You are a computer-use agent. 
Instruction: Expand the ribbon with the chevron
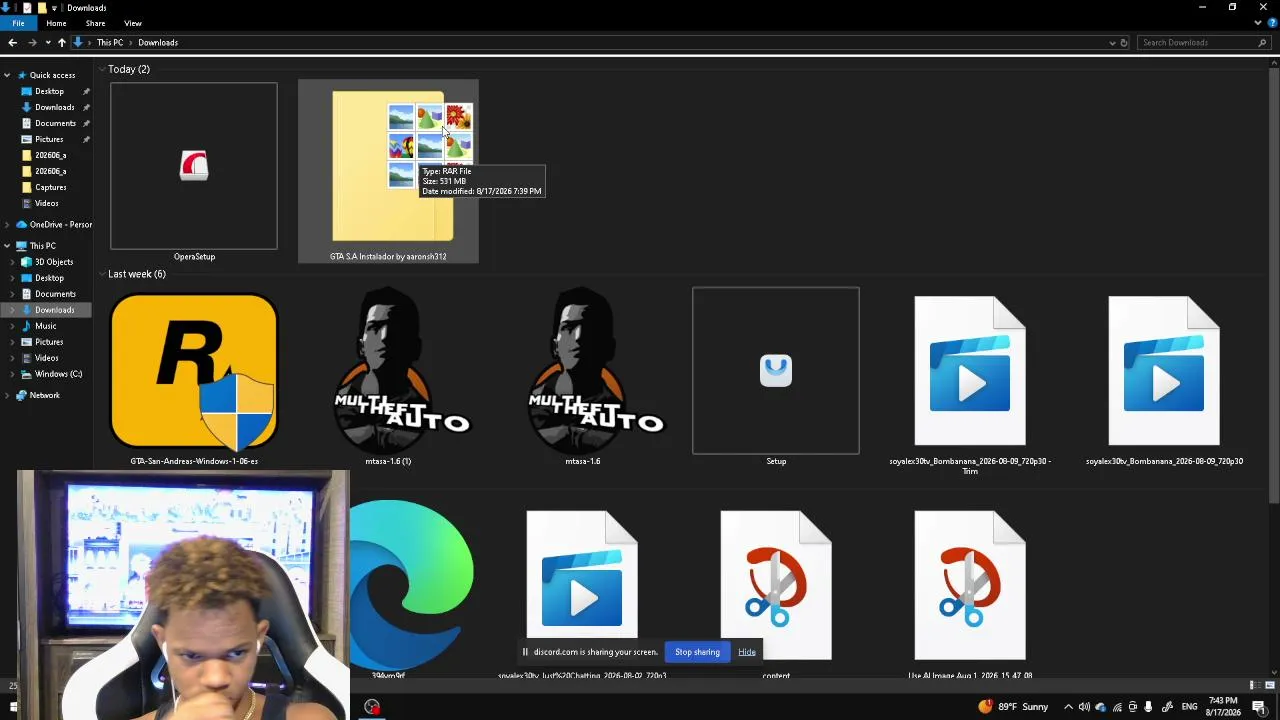click(1258, 23)
